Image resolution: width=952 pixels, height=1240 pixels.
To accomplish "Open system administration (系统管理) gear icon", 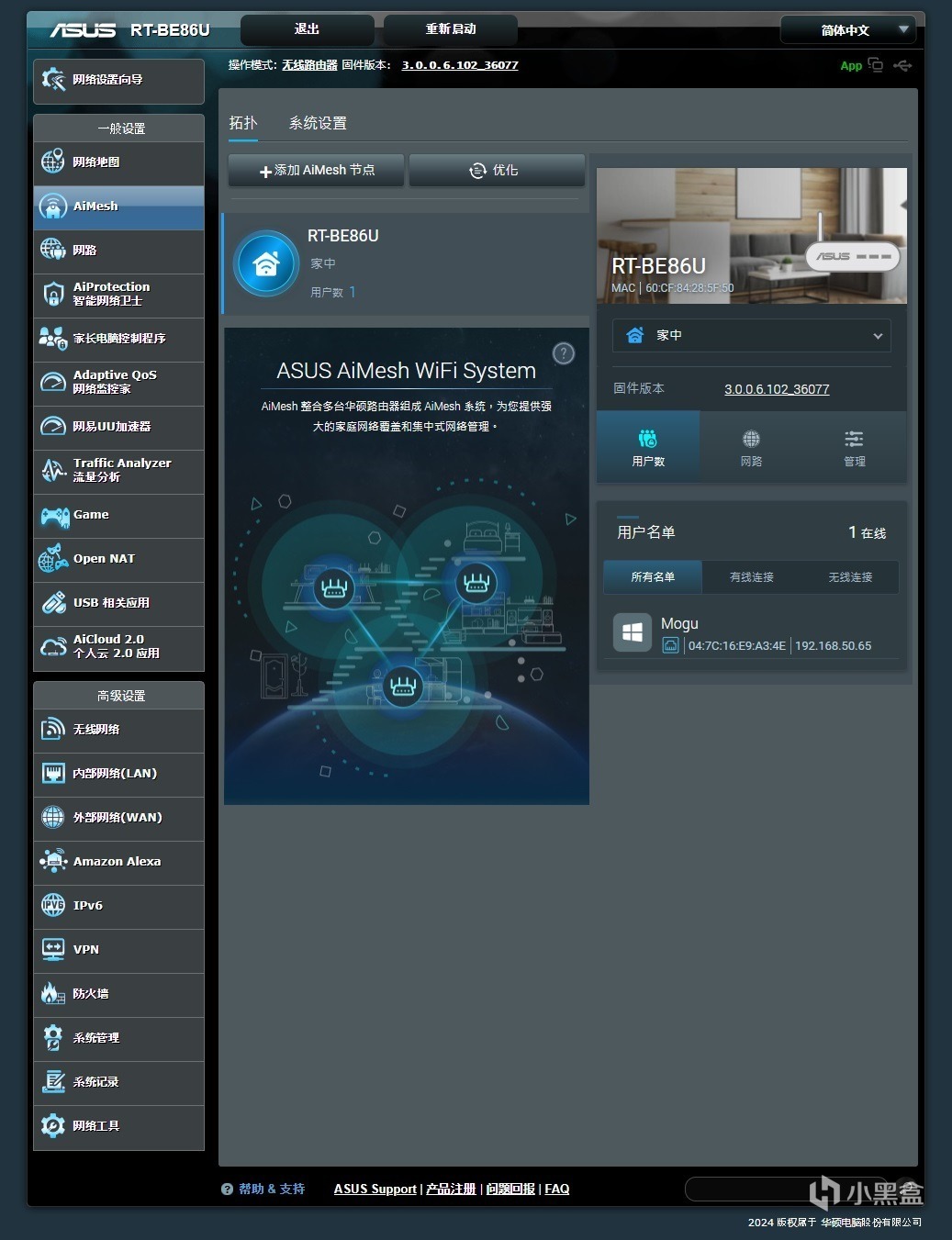I will [x=53, y=1037].
